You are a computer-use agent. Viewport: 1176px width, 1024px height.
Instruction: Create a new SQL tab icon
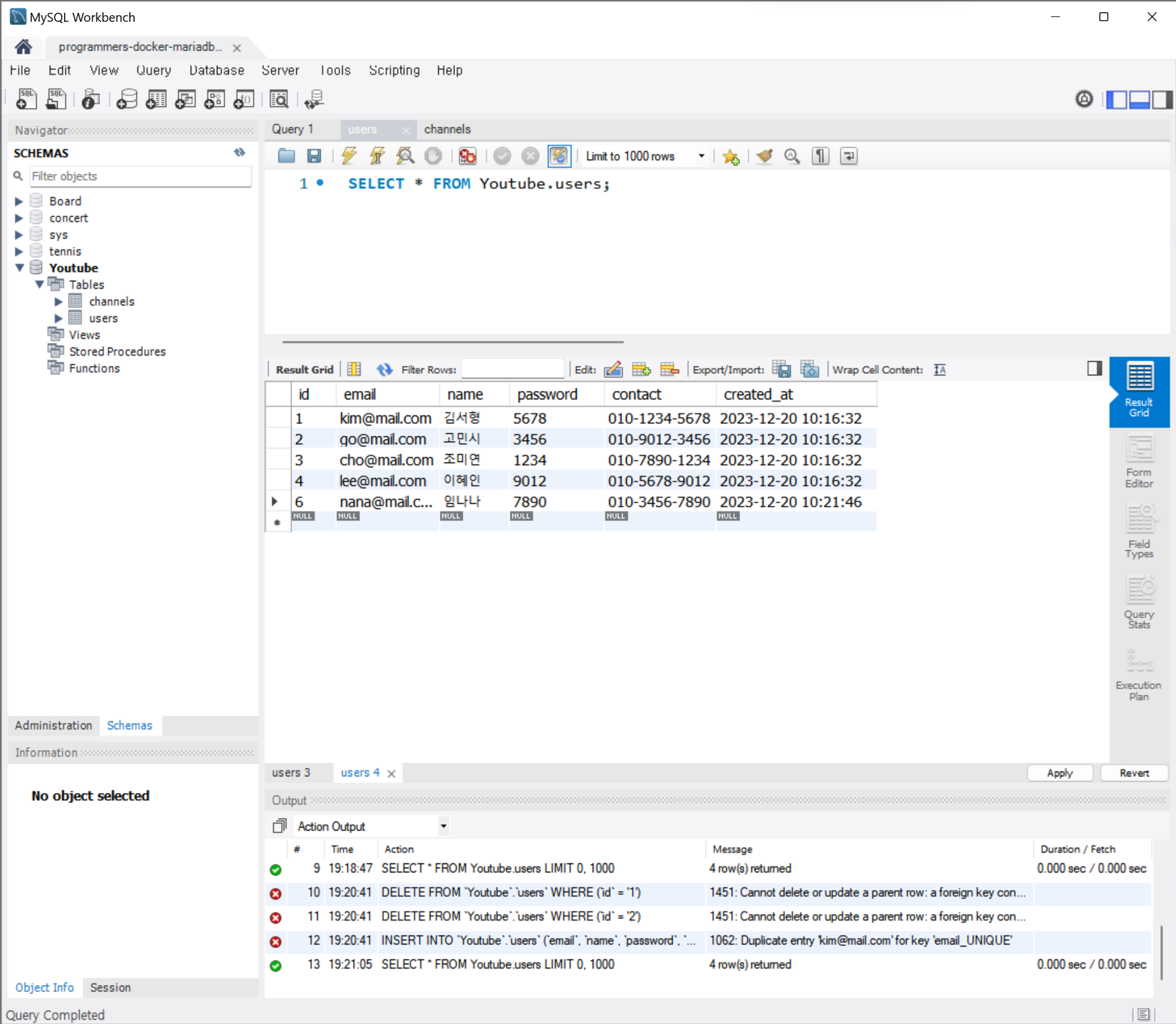(26, 99)
